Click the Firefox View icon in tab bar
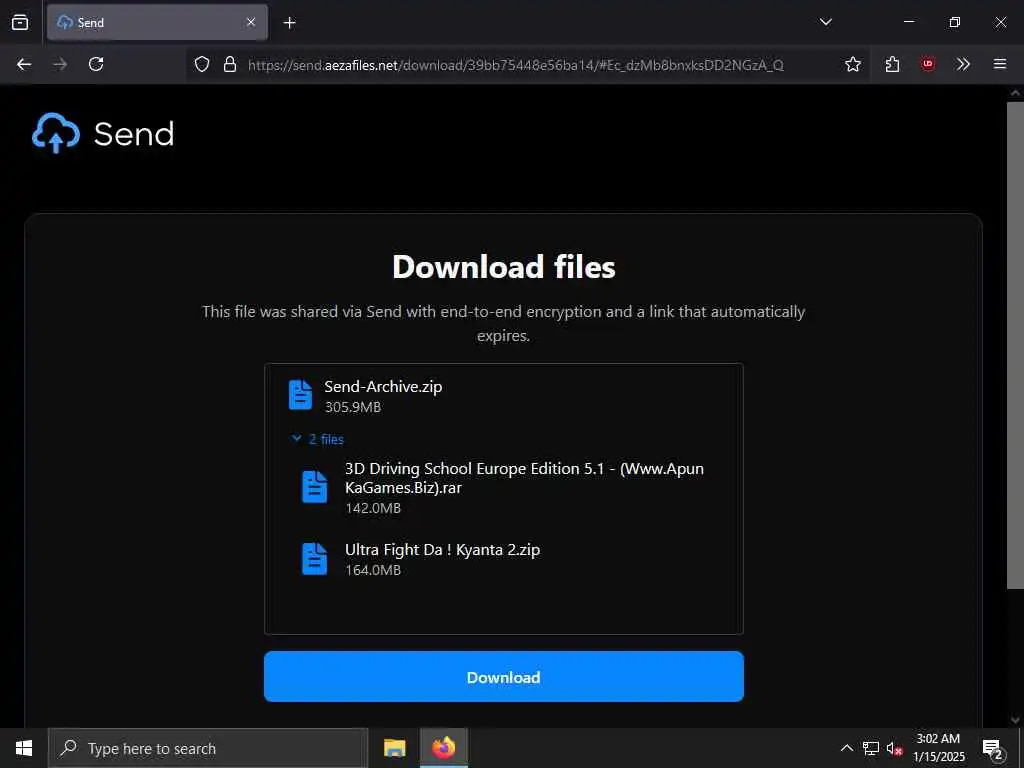The height and width of the screenshot is (768, 1024). (20, 22)
